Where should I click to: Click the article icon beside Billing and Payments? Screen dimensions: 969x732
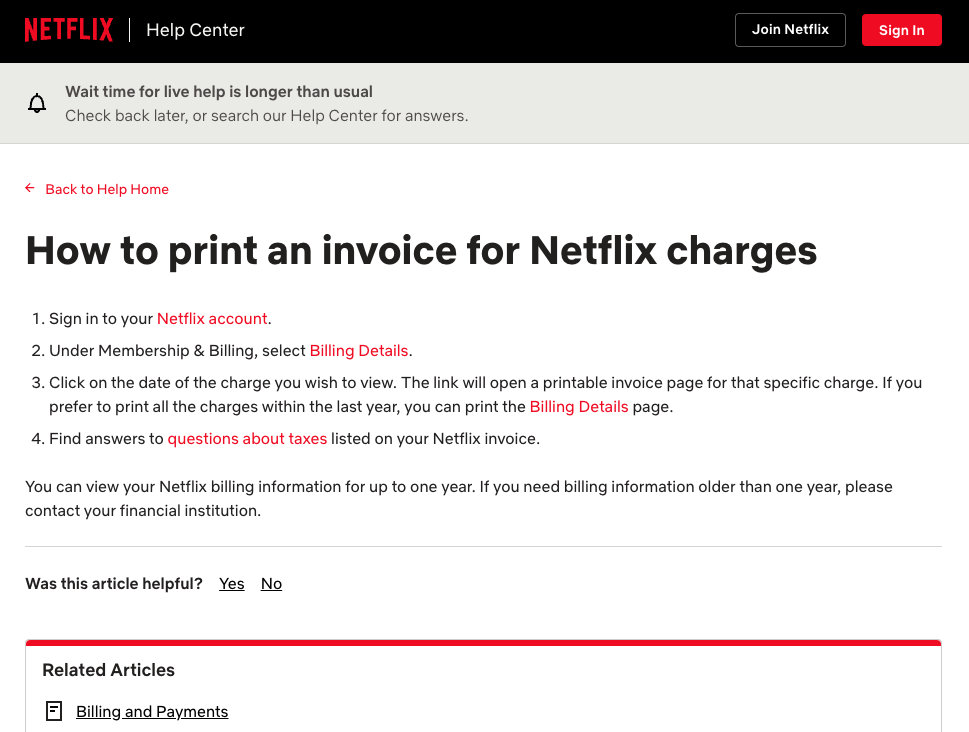pos(54,711)
